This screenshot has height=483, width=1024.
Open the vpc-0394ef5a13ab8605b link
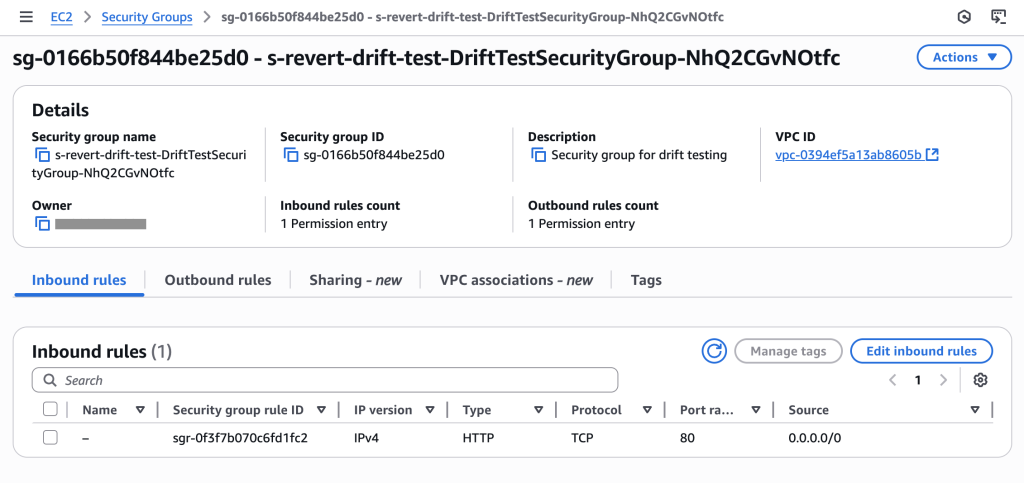tap(848, 155)
